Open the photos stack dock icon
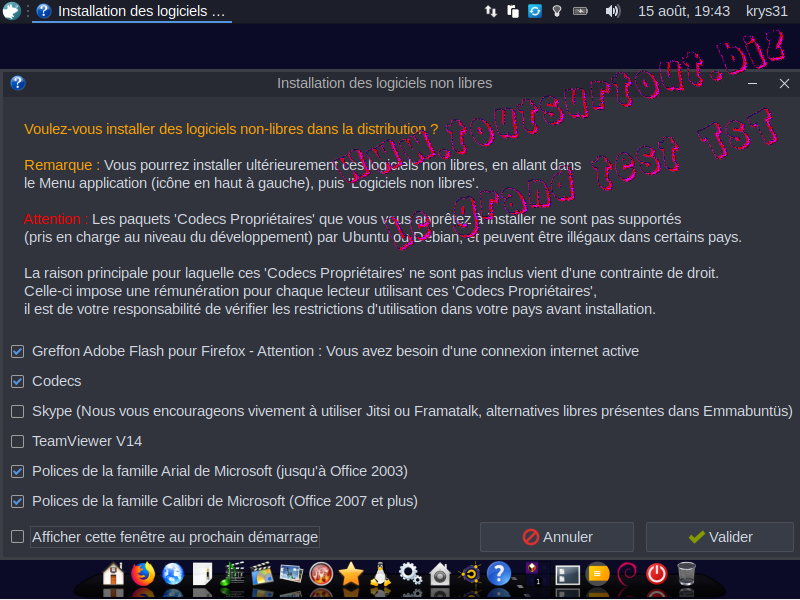The height and width of the screenshot is (600, 800). [x=291, y=574]
